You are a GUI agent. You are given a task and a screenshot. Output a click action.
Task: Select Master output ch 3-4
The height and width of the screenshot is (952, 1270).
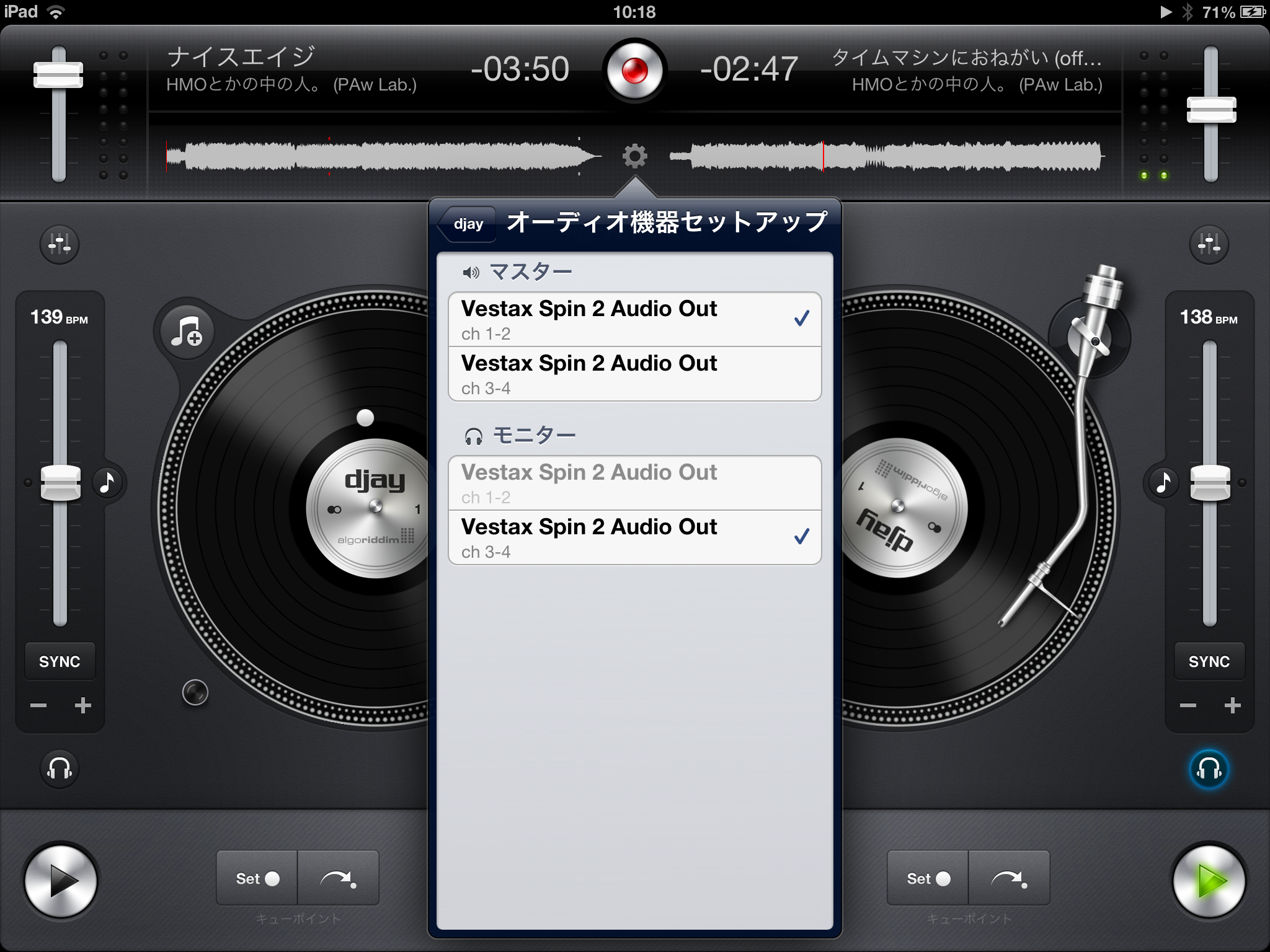635,374
